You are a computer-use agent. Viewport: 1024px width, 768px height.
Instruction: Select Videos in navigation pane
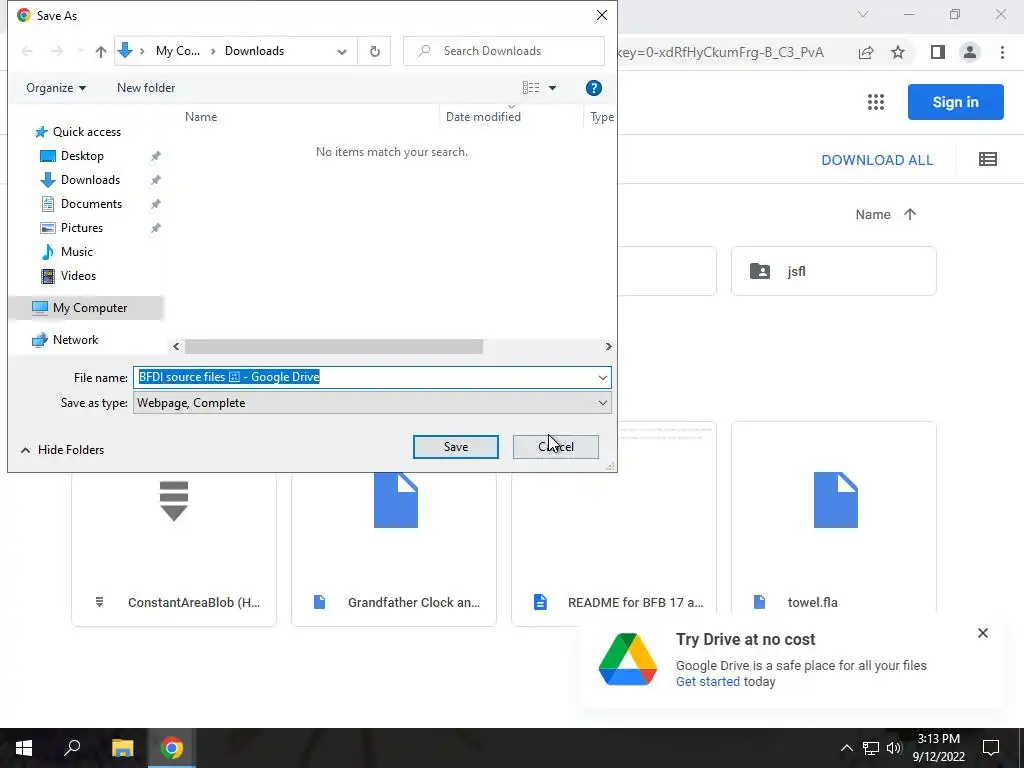[78, 276]
